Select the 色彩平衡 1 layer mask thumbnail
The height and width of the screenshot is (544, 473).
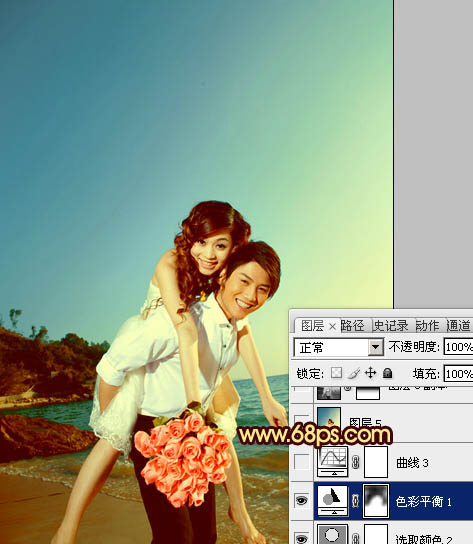(x=376, y=501)
